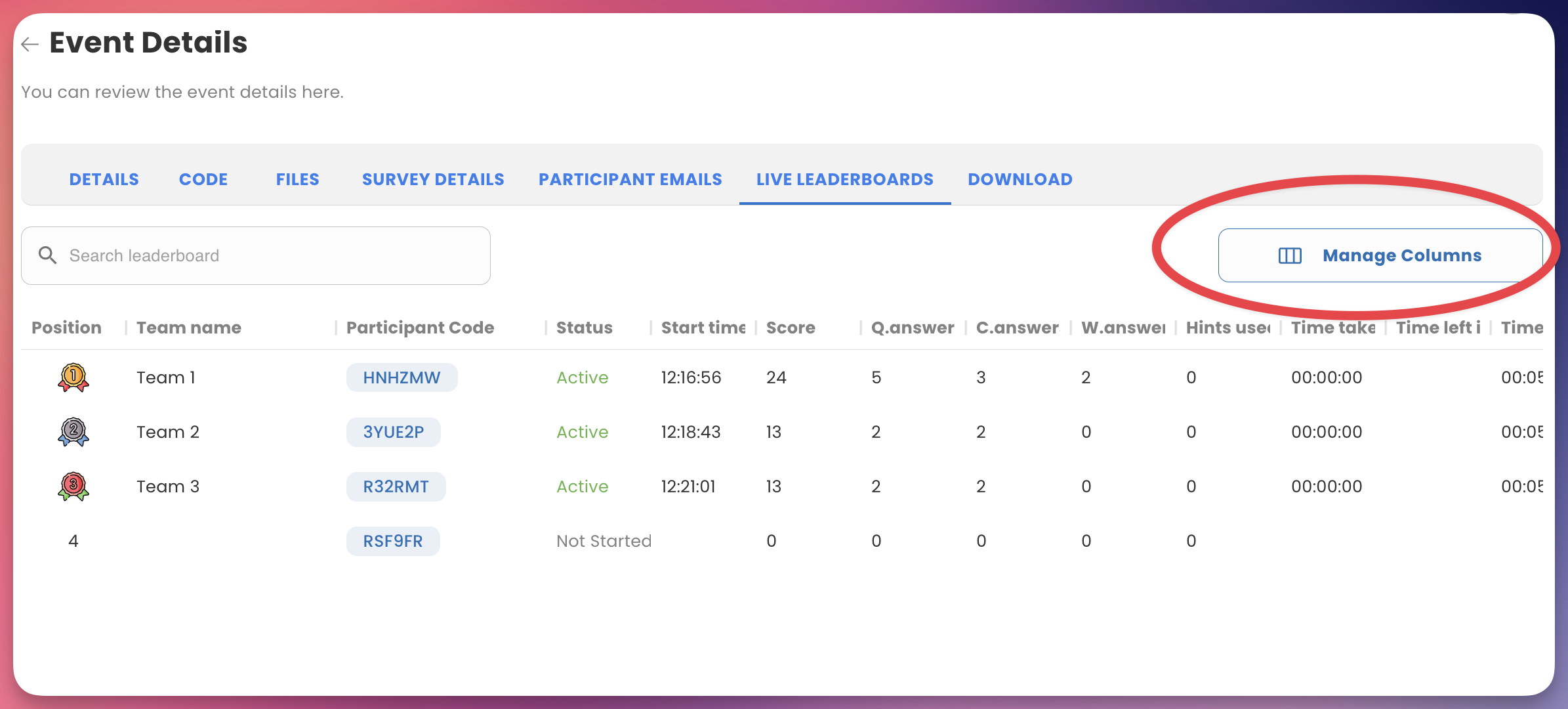Screen dimensions: 1568x709
Task: Select the Participant Emails tab
Action: [630, 179]
